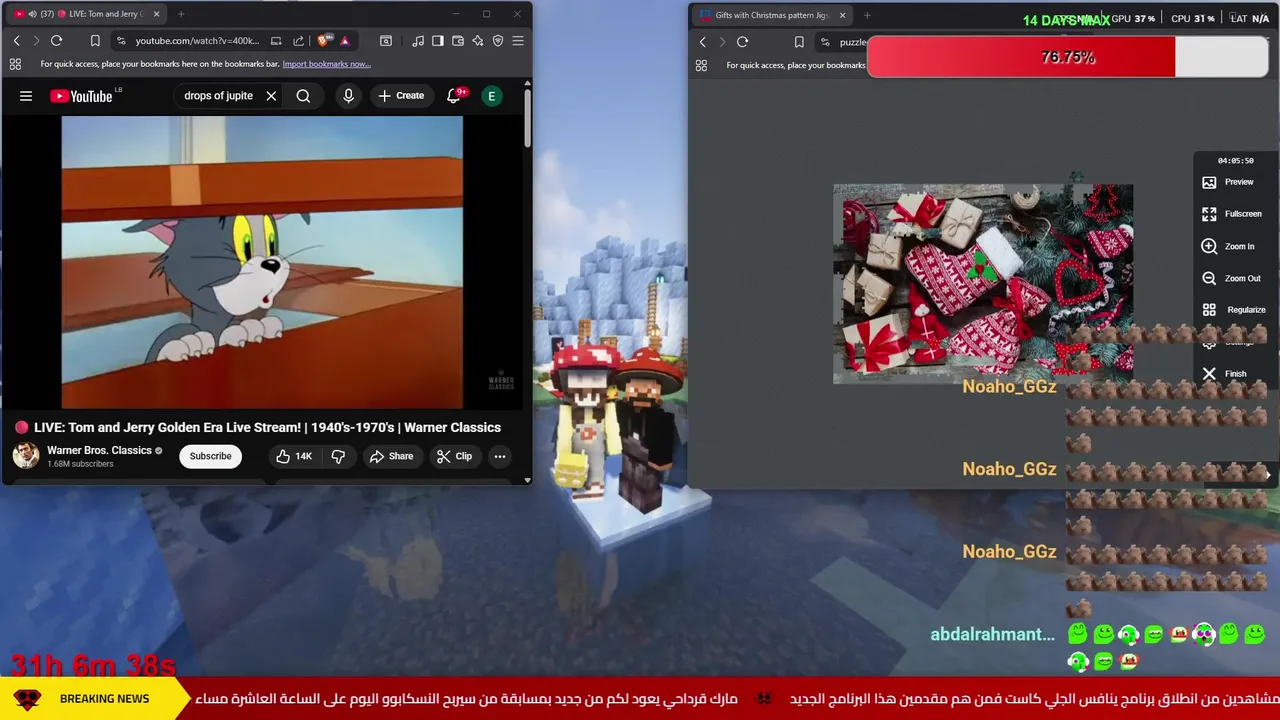
Task: Go forward in the YouTube window
Action: pos(36,41)
